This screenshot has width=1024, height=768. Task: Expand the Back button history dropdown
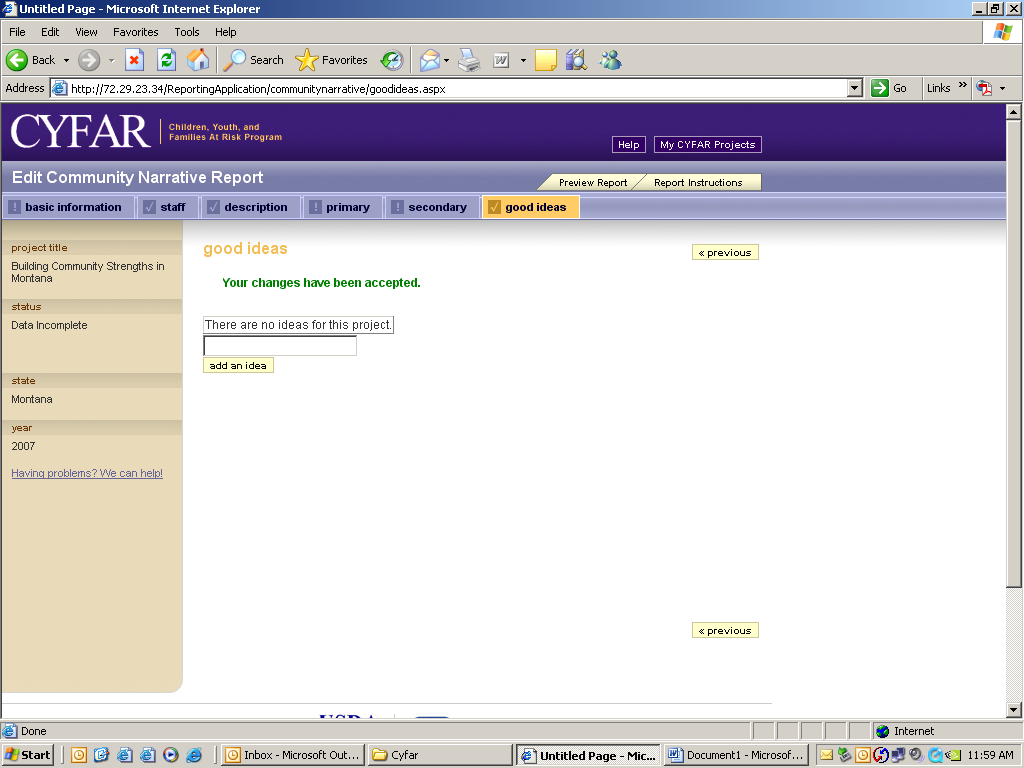(67, 60)
